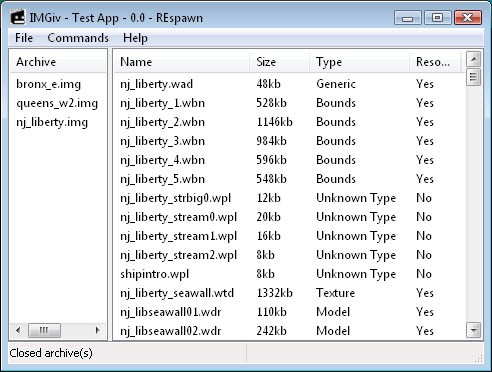Open the Help menu

tap(135, 38)
